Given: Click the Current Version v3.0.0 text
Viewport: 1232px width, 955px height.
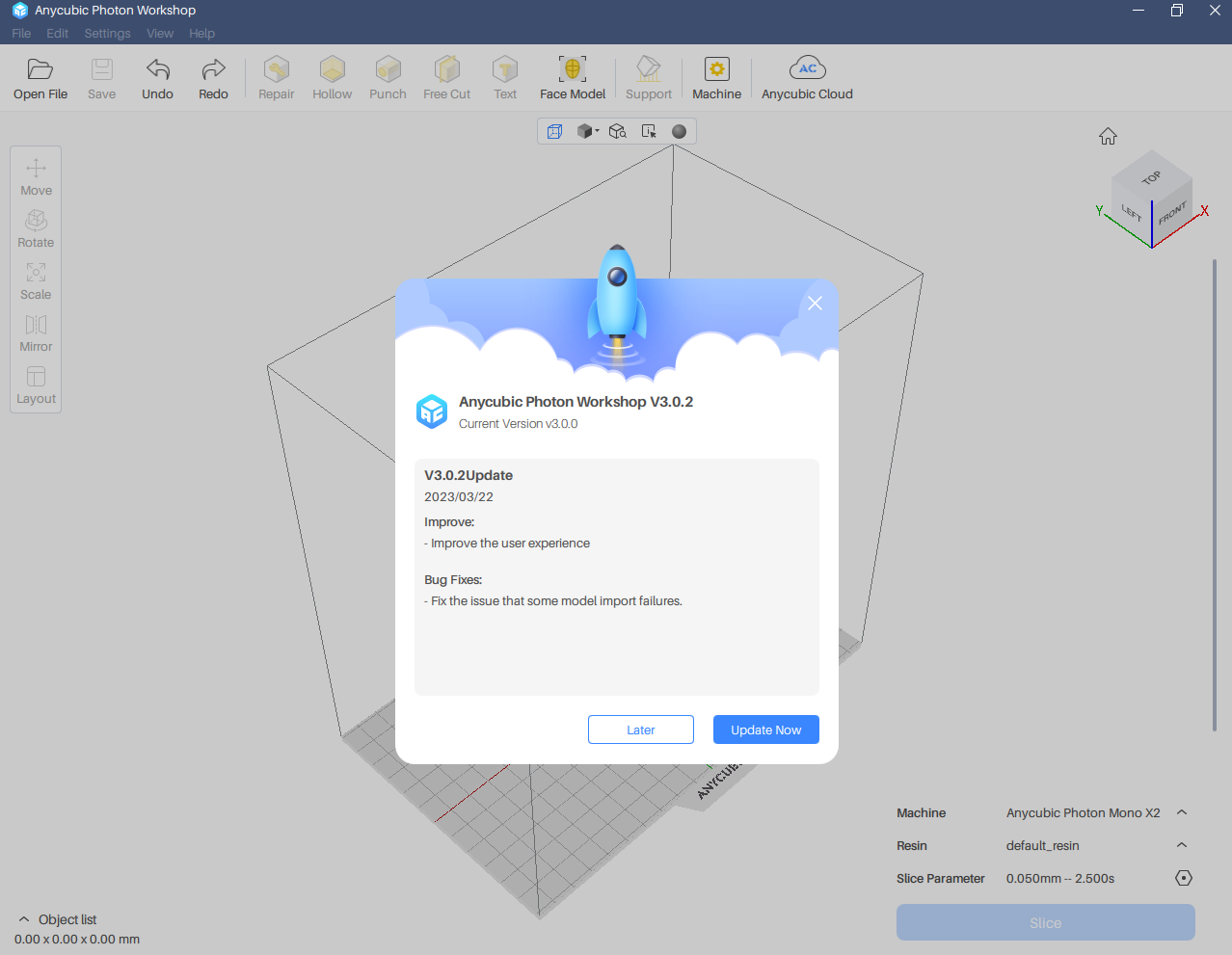Looking at the screenshot, I should click(519, 424).
